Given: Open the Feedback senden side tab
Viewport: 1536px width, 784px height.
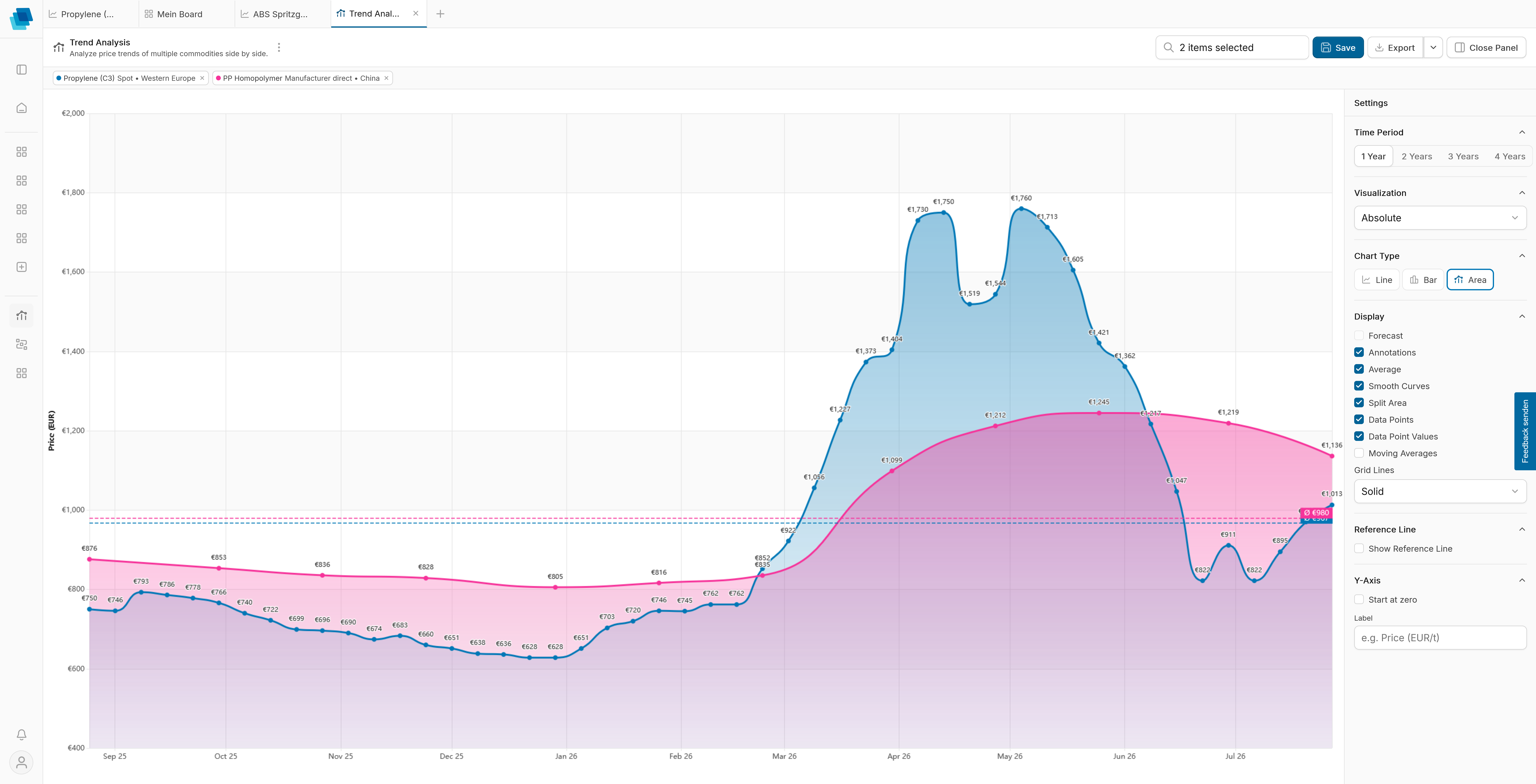Looking at the screenshot, I should (1525, 431).
